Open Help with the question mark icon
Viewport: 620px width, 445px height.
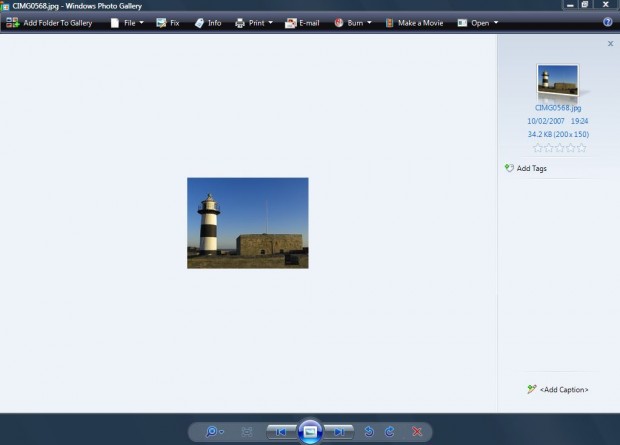coord(608,22)
